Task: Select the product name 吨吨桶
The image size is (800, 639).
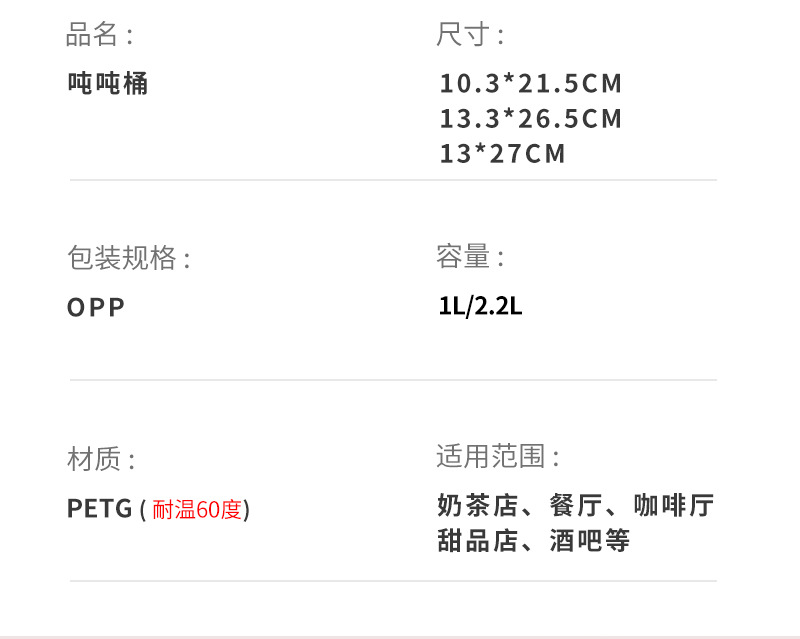Action: pos(108,84)
